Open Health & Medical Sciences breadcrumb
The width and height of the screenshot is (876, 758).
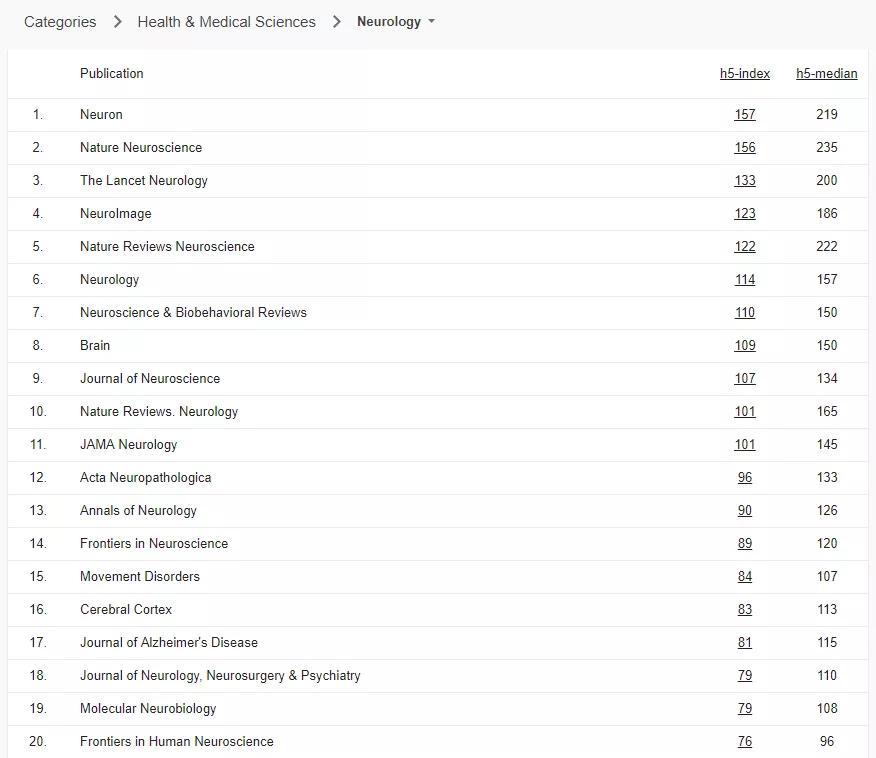point(226,22)
